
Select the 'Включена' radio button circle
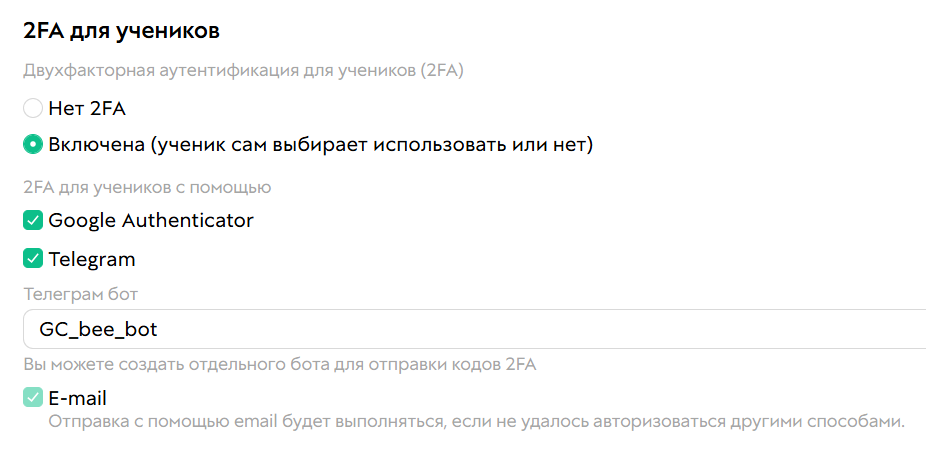(x=33, y=145)
